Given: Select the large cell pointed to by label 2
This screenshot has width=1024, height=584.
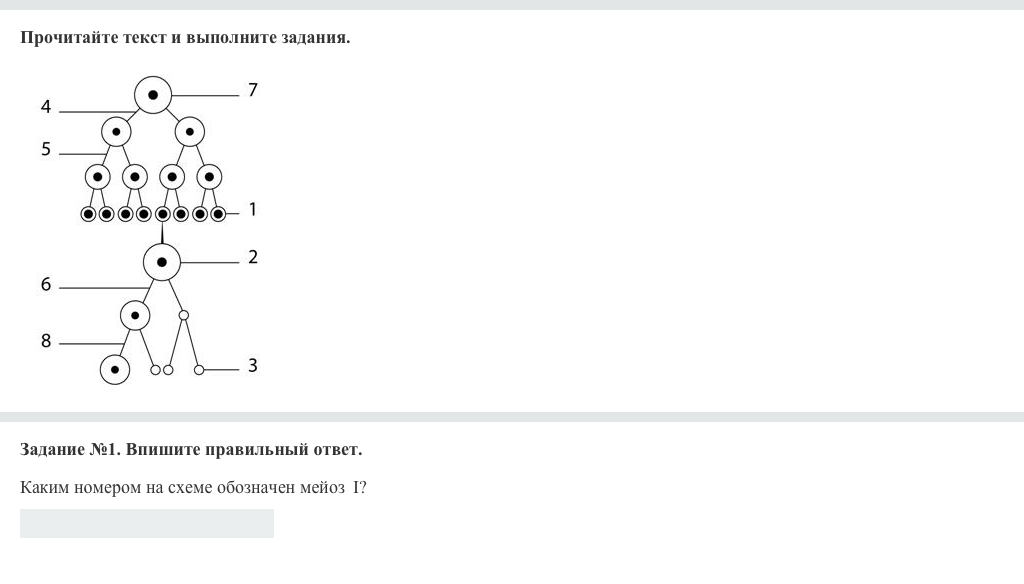Looking at the screenshot, I should coord(162,262).
